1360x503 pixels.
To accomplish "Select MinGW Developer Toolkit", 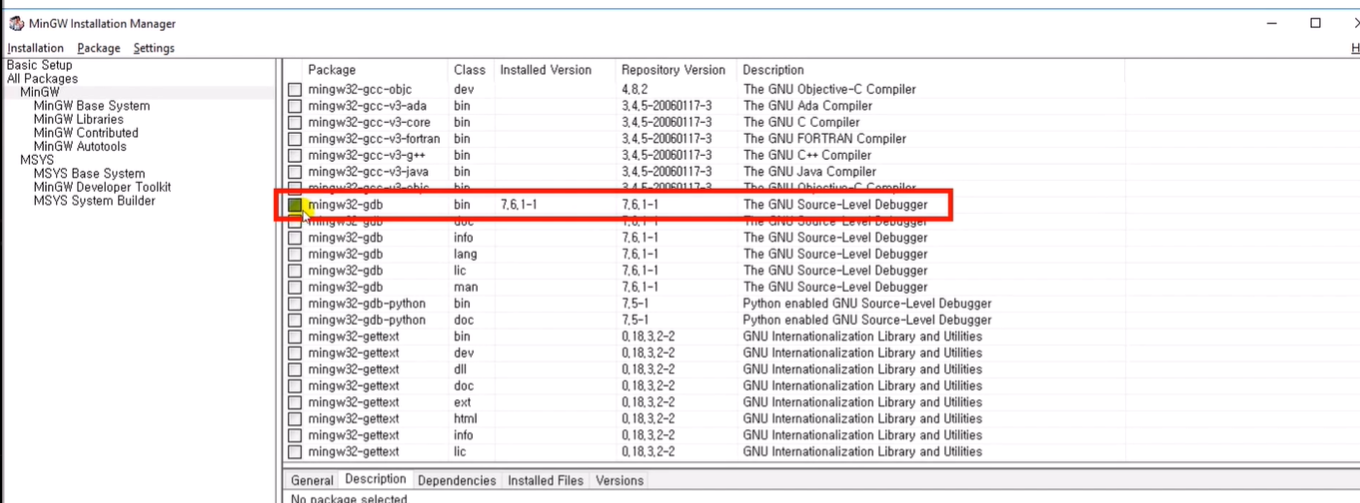I will pos(102,187).
